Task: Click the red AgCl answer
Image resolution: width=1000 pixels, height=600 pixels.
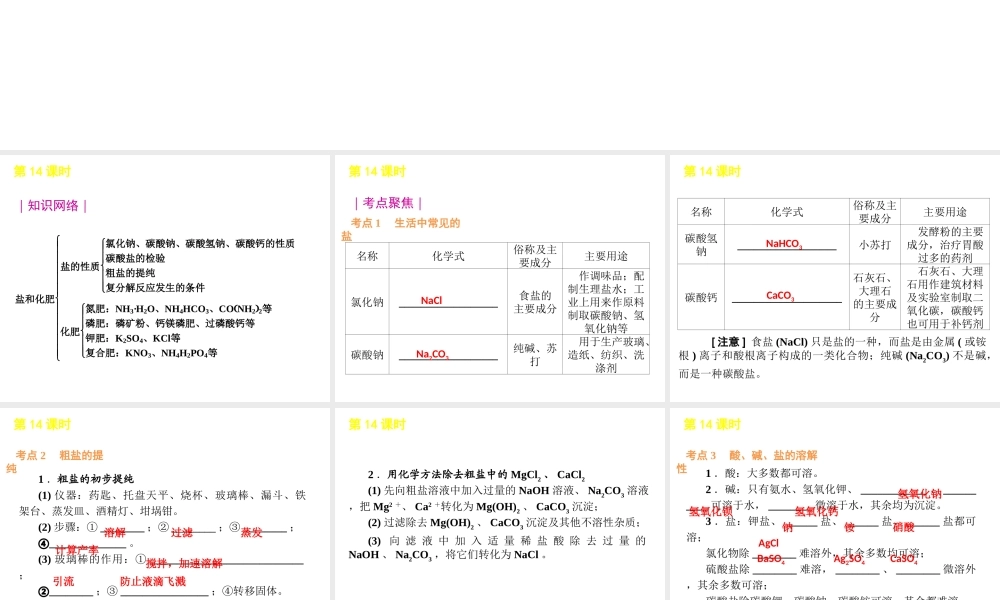Action: coord(768,543)
